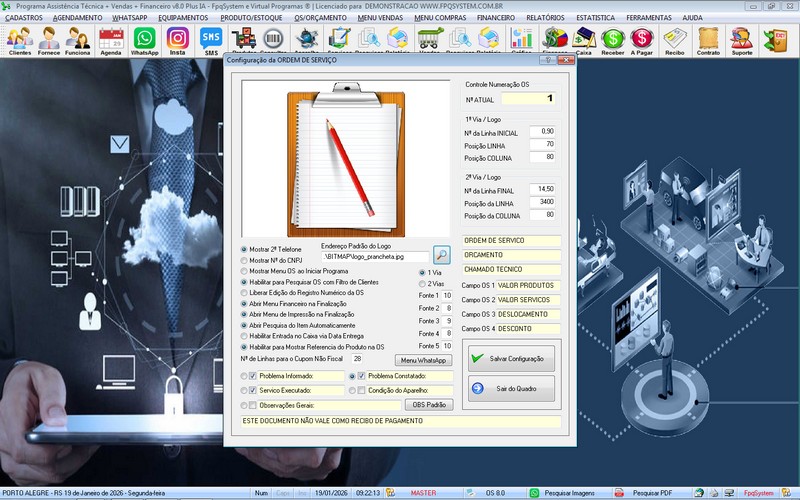
Task: Toggle Abrir Menu Financeiro na Finalização
Action: pos(244,304)
